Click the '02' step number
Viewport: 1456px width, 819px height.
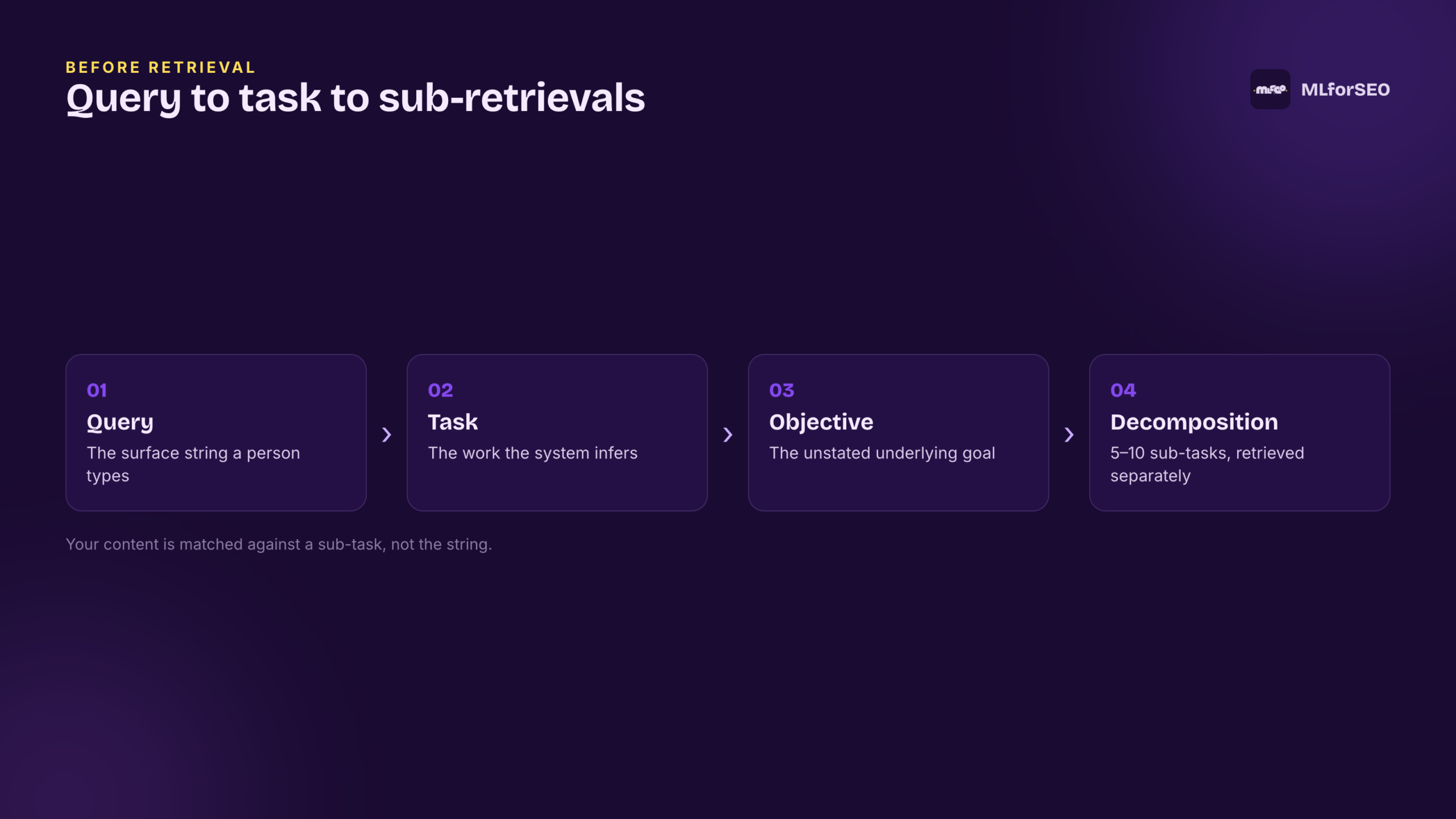(x=440, y=390)
